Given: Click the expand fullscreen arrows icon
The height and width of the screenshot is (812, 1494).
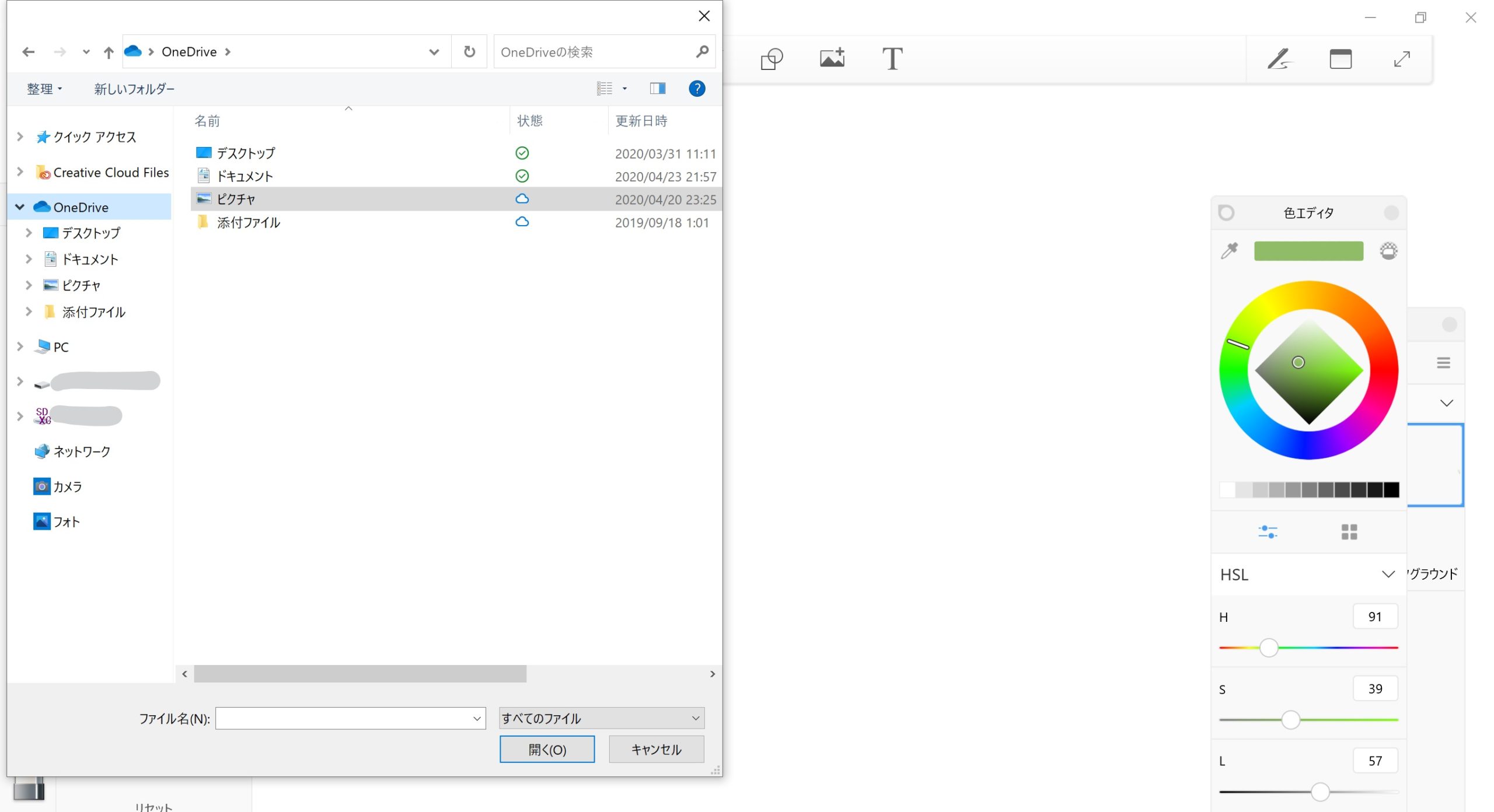Looking at the screenshot, I should coord(1402,59).
